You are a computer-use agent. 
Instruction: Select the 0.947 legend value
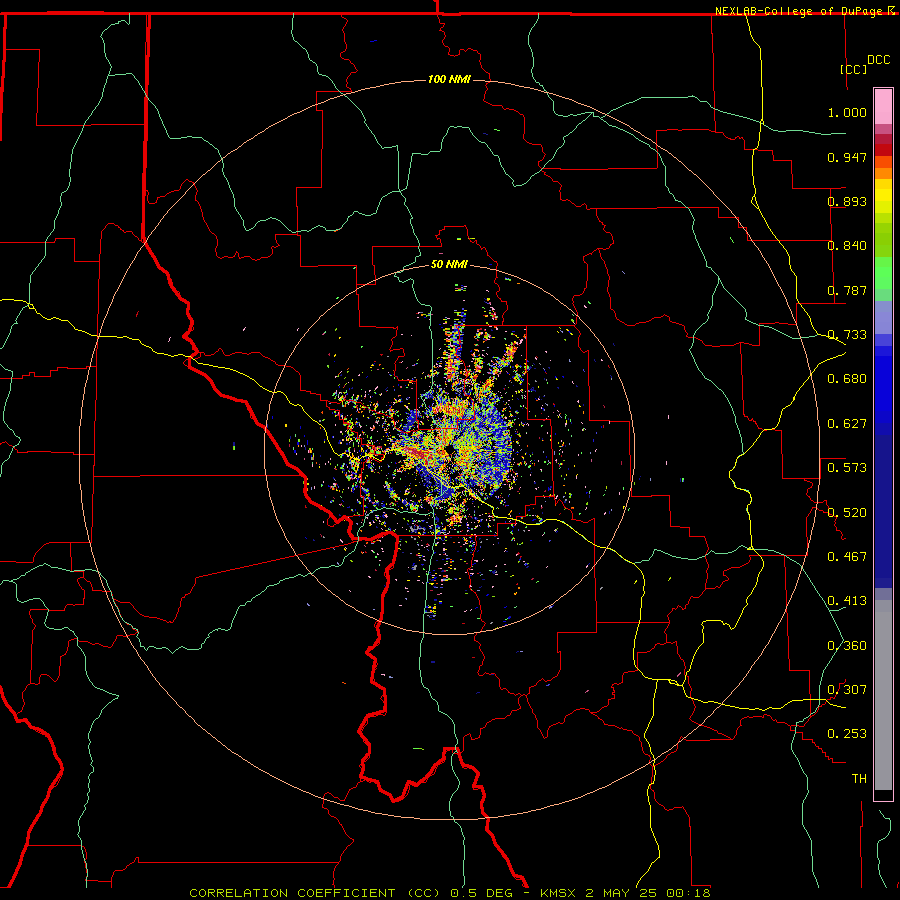tap(847, 157)
